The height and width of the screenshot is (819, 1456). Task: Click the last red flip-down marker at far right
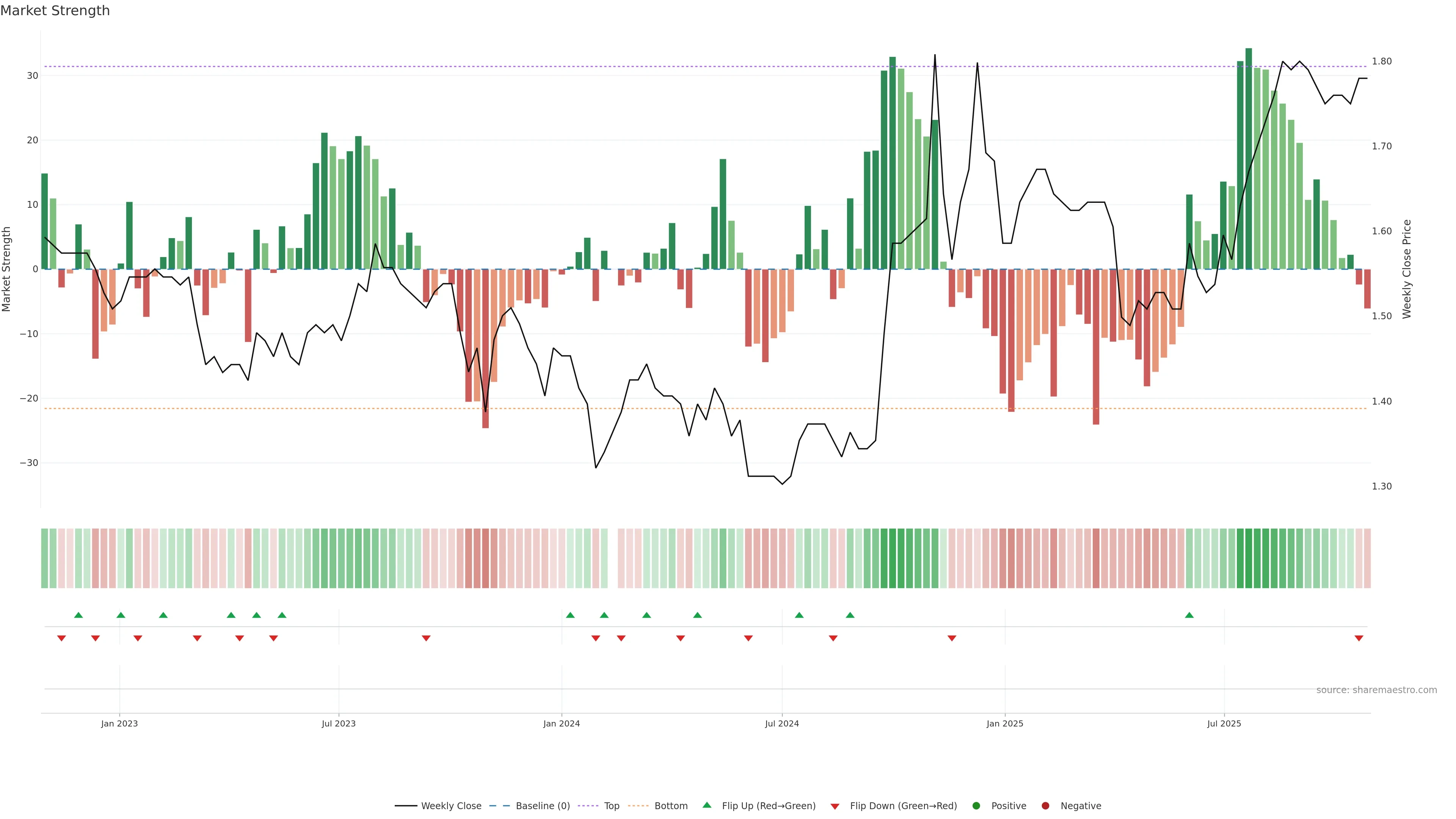1359,638
